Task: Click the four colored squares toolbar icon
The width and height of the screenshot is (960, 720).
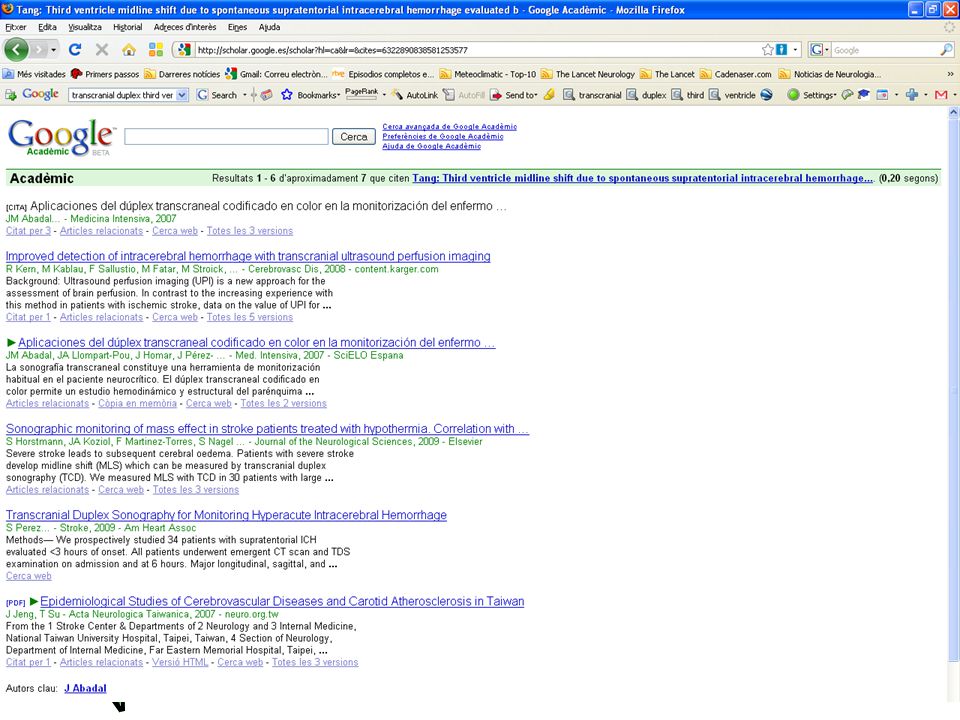Action: [x=156, y=50]
